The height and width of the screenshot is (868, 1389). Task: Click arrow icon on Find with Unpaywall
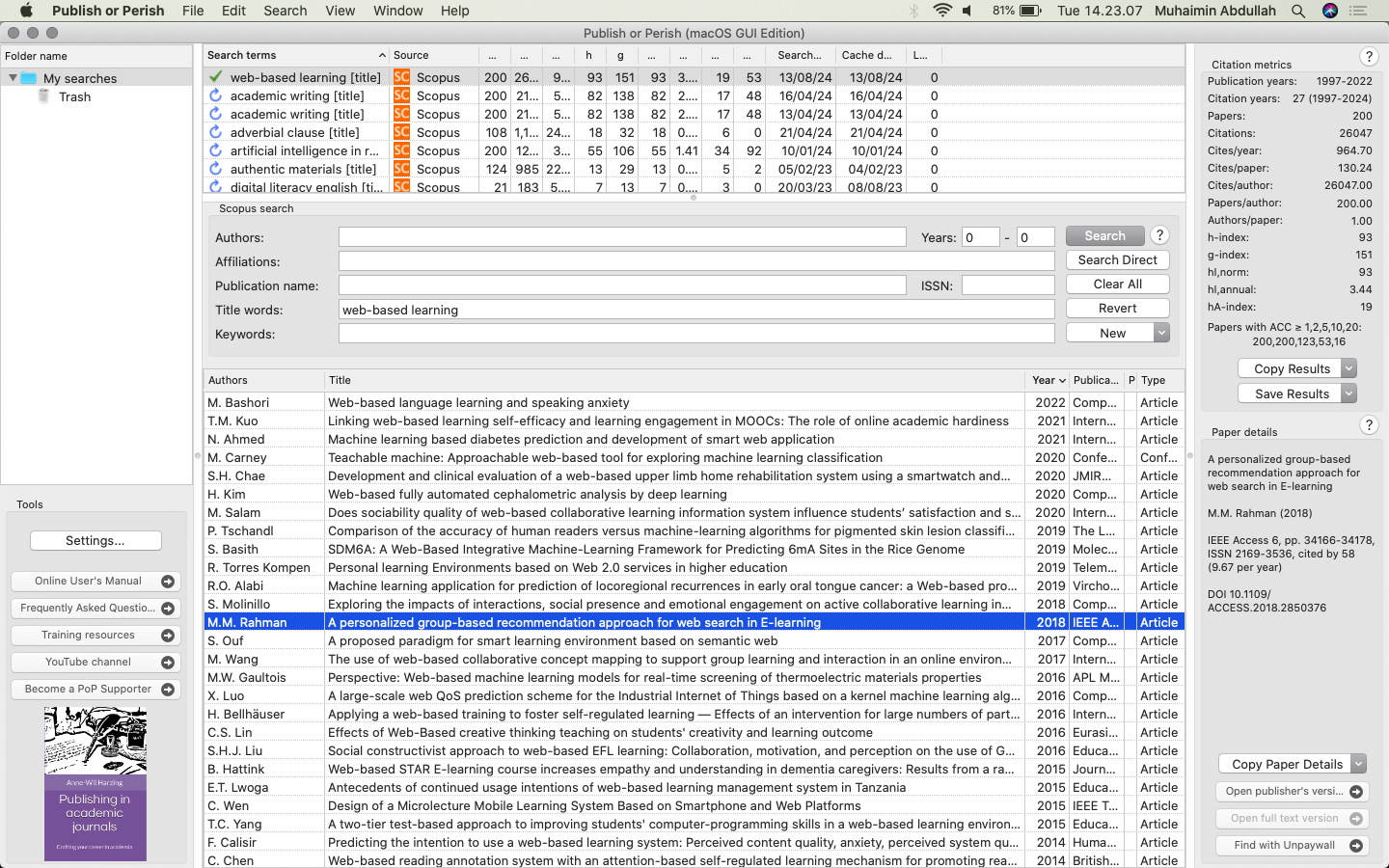[1356, 846]
